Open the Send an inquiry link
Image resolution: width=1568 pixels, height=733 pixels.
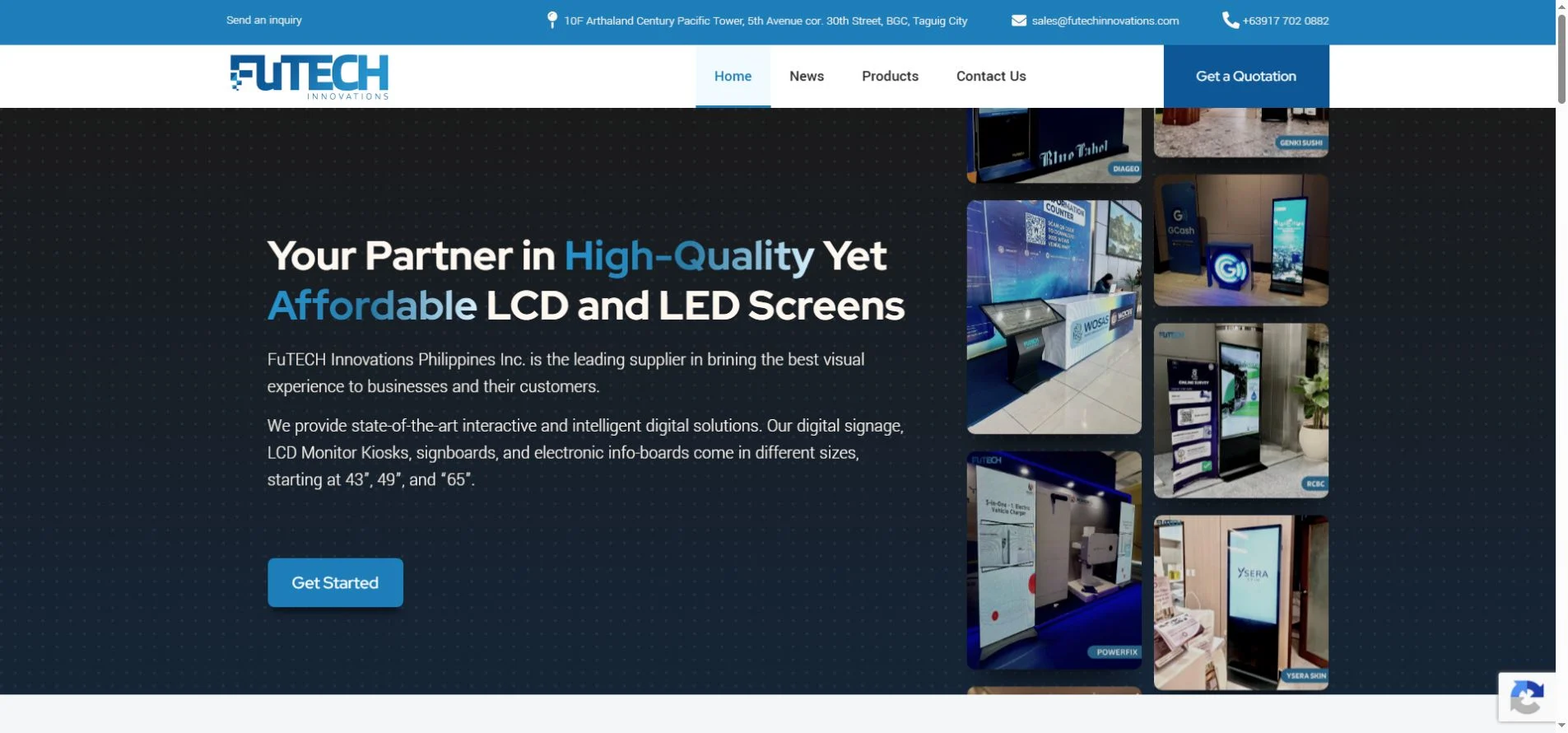pyautogui.click(x=264, y=20)
